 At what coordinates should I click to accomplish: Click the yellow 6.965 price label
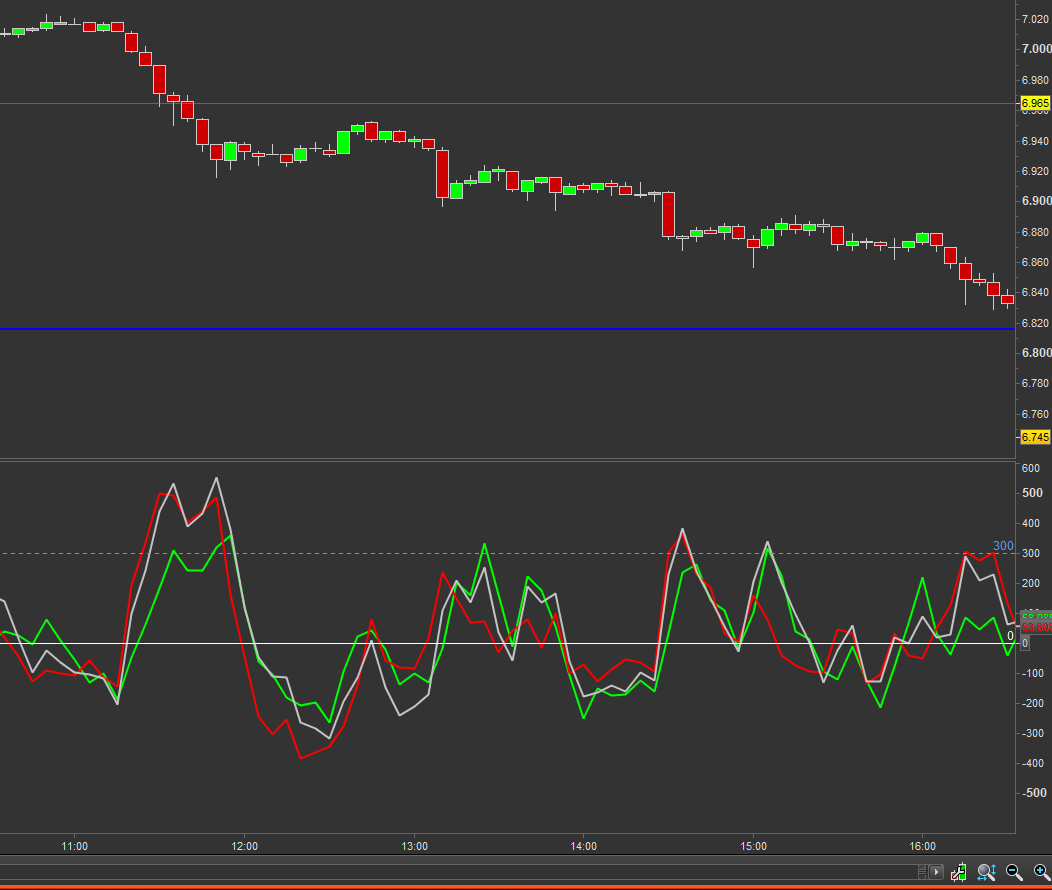pyautogui.click(x=1035, y=103)
